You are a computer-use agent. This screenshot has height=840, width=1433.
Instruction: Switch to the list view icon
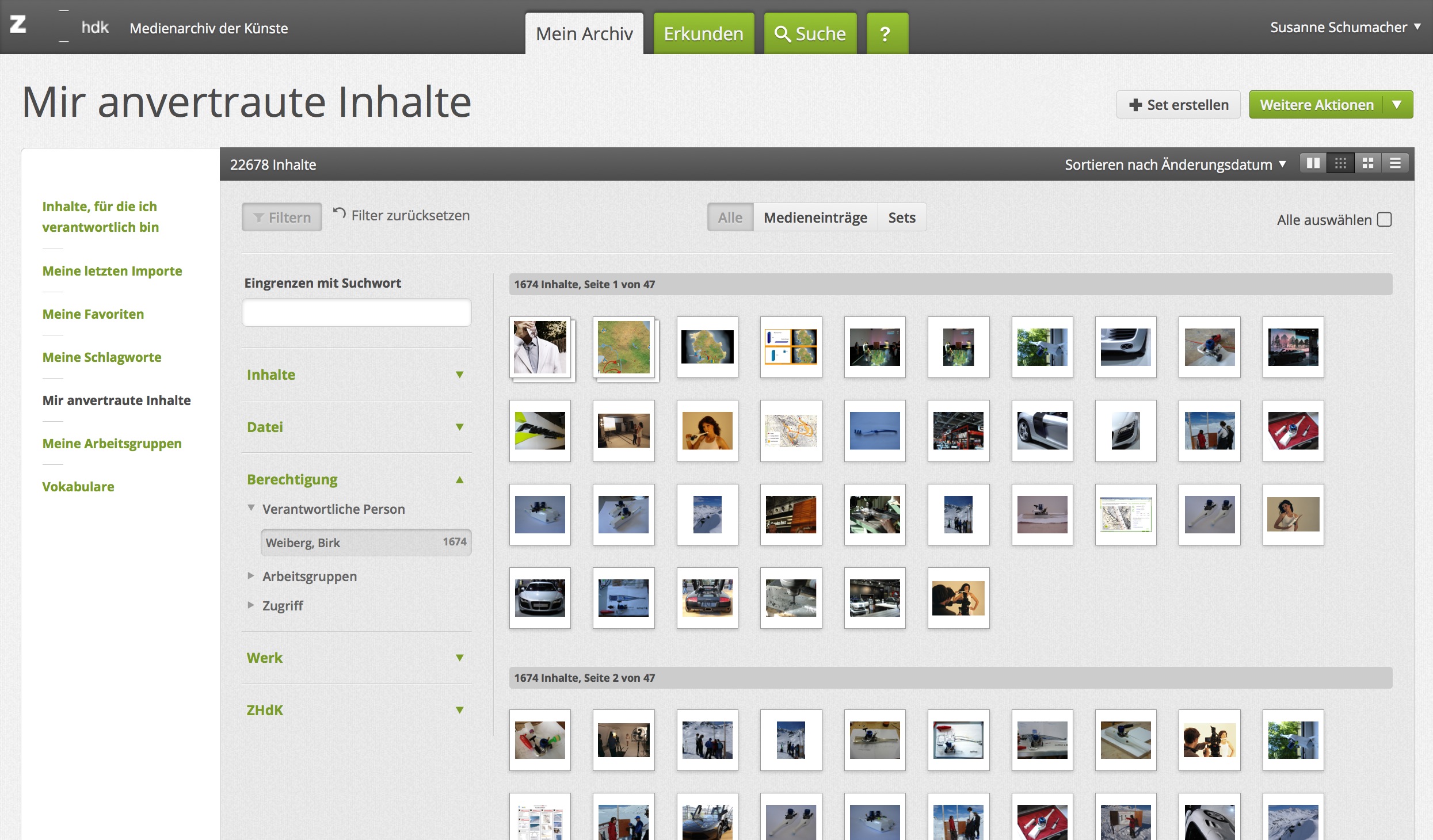pos(1395,164)
